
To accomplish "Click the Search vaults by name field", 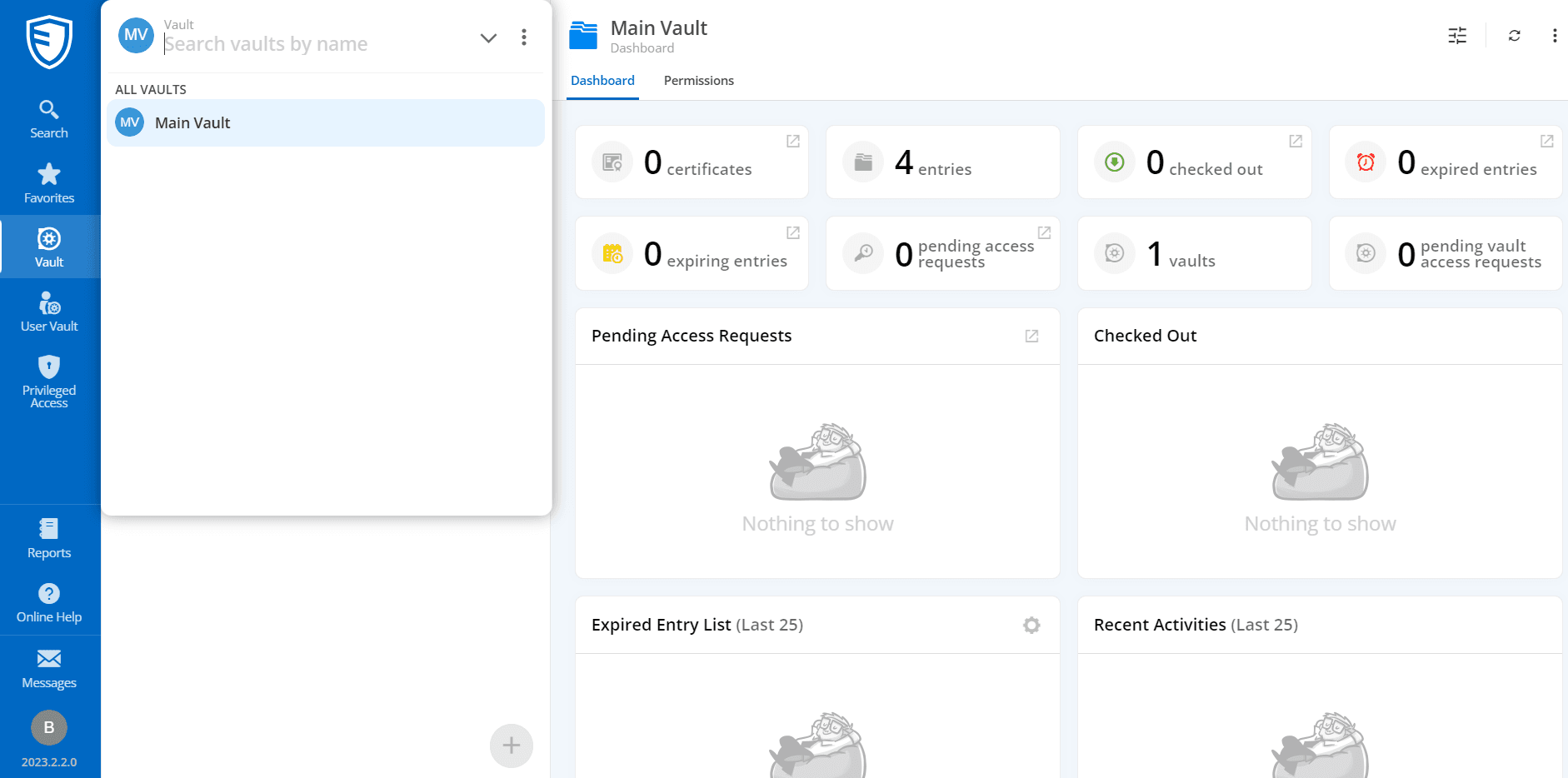I will coord(317,44).
